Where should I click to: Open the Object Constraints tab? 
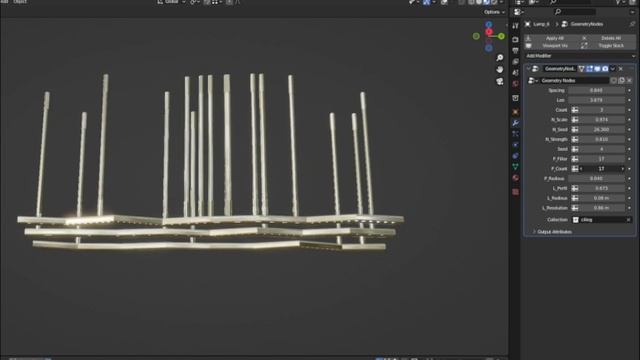516,156
